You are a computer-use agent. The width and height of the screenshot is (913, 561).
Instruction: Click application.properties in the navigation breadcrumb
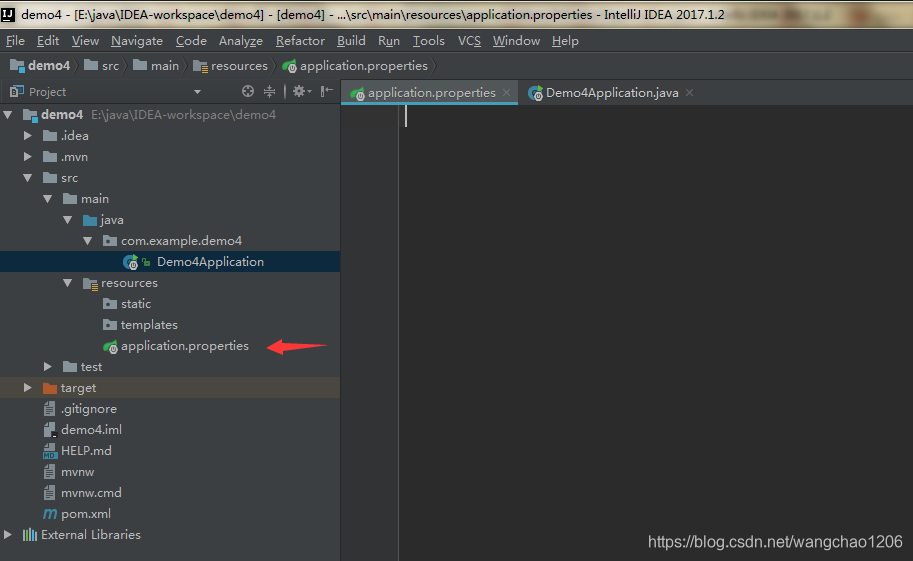pos(355,66)
